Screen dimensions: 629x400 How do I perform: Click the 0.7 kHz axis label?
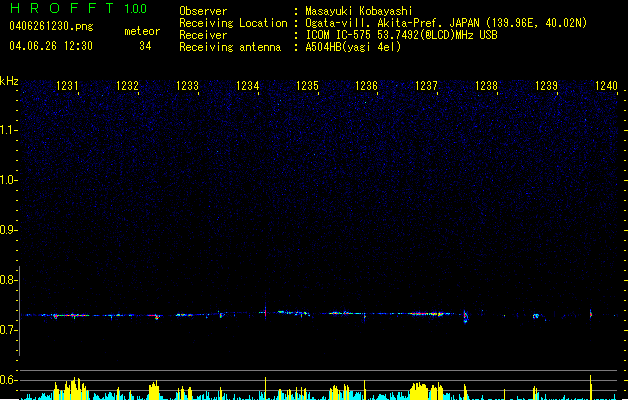[9, 330]
